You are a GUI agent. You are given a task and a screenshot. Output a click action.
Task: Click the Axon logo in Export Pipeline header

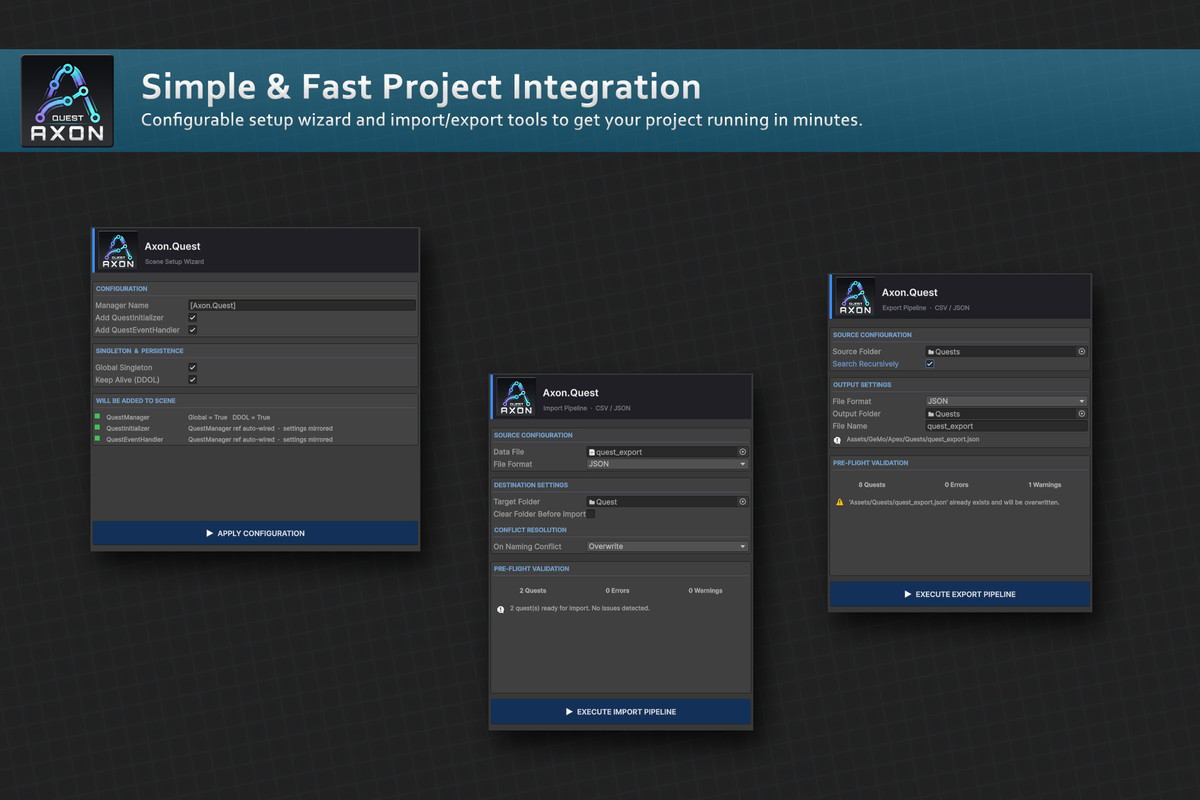[855, 298]
